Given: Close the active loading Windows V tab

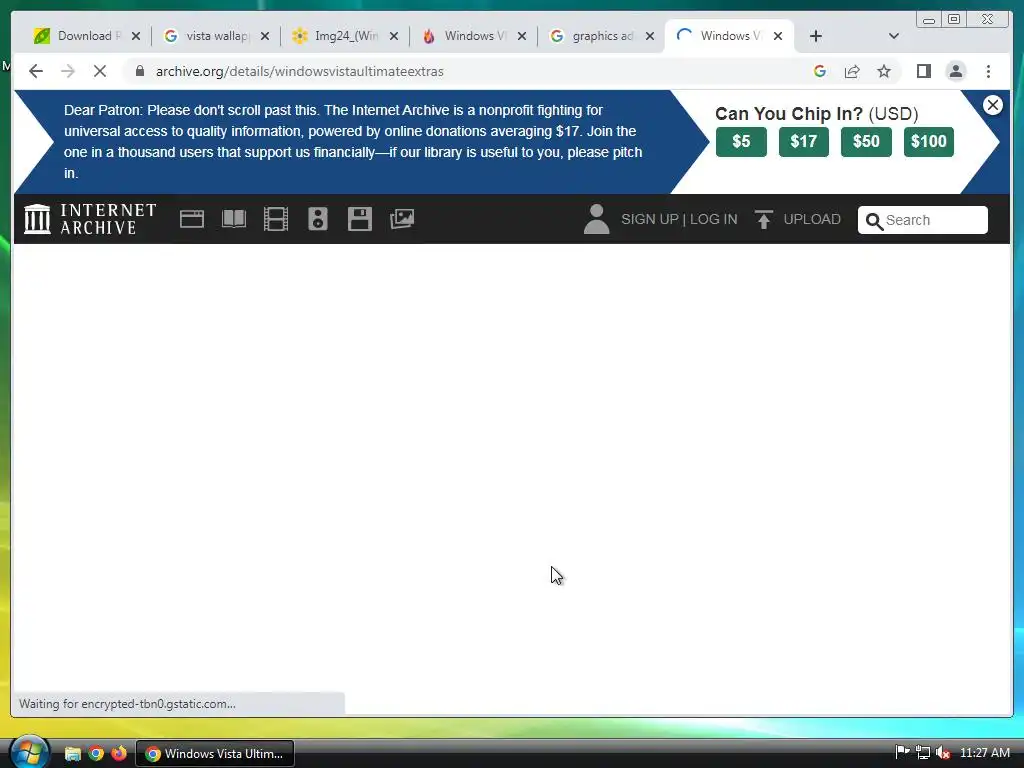Looking at the screenshot, I should [x=778, y=36].
